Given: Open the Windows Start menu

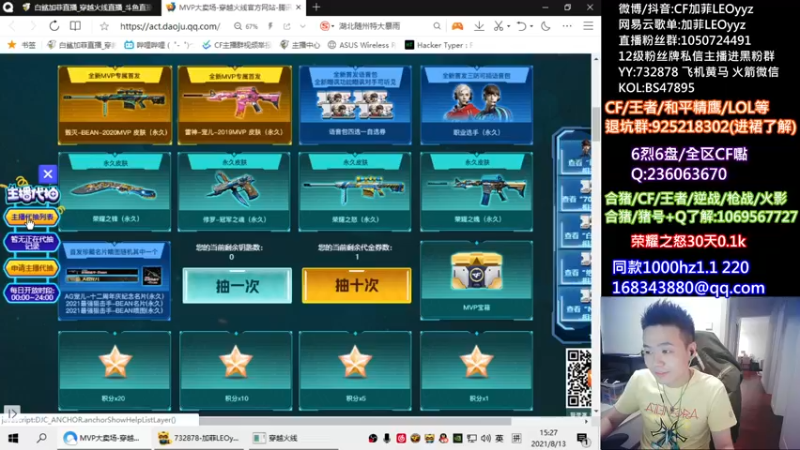Looking at the screenshot, I should [13, 438].
